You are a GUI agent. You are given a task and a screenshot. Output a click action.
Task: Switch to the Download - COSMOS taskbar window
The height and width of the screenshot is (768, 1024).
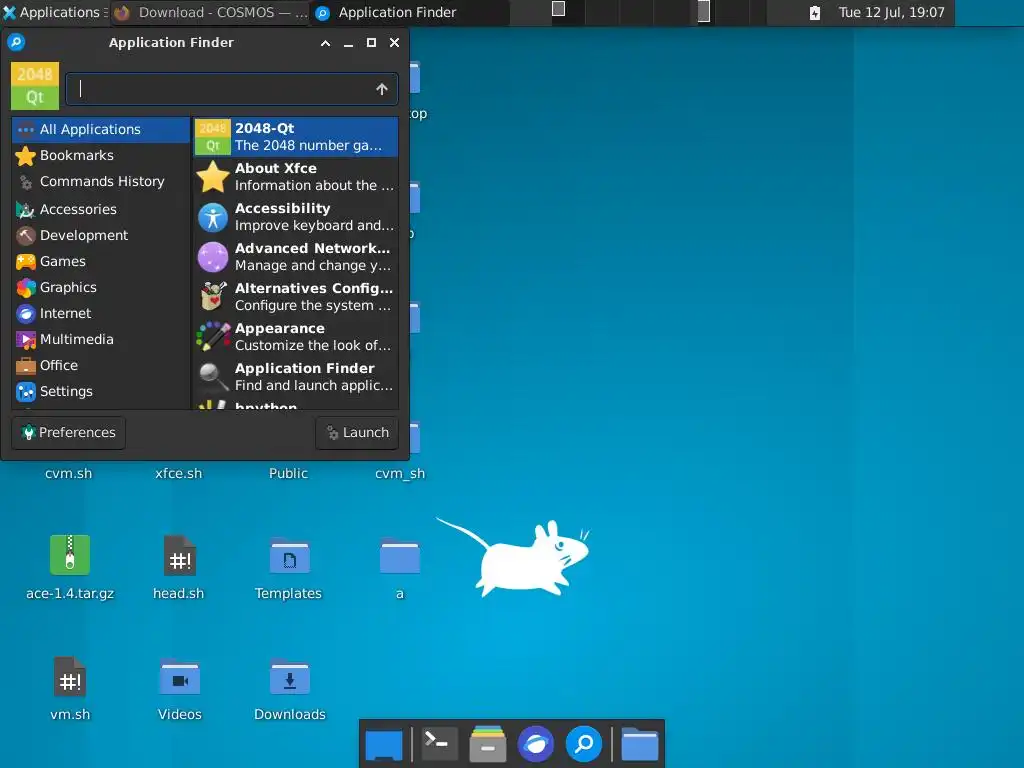[x=210, y=12]
